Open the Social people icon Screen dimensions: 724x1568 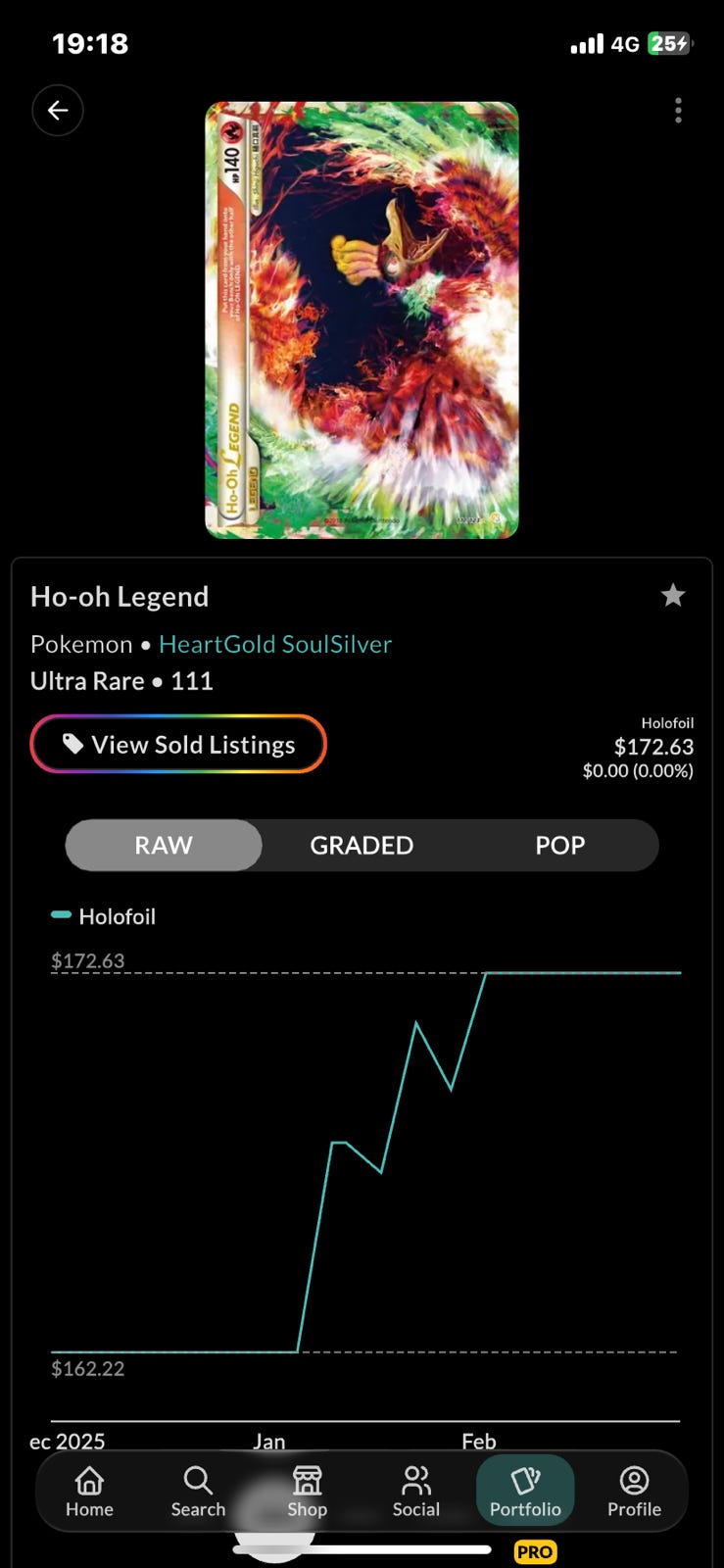pyautogui.click(x=416, y=1479)
